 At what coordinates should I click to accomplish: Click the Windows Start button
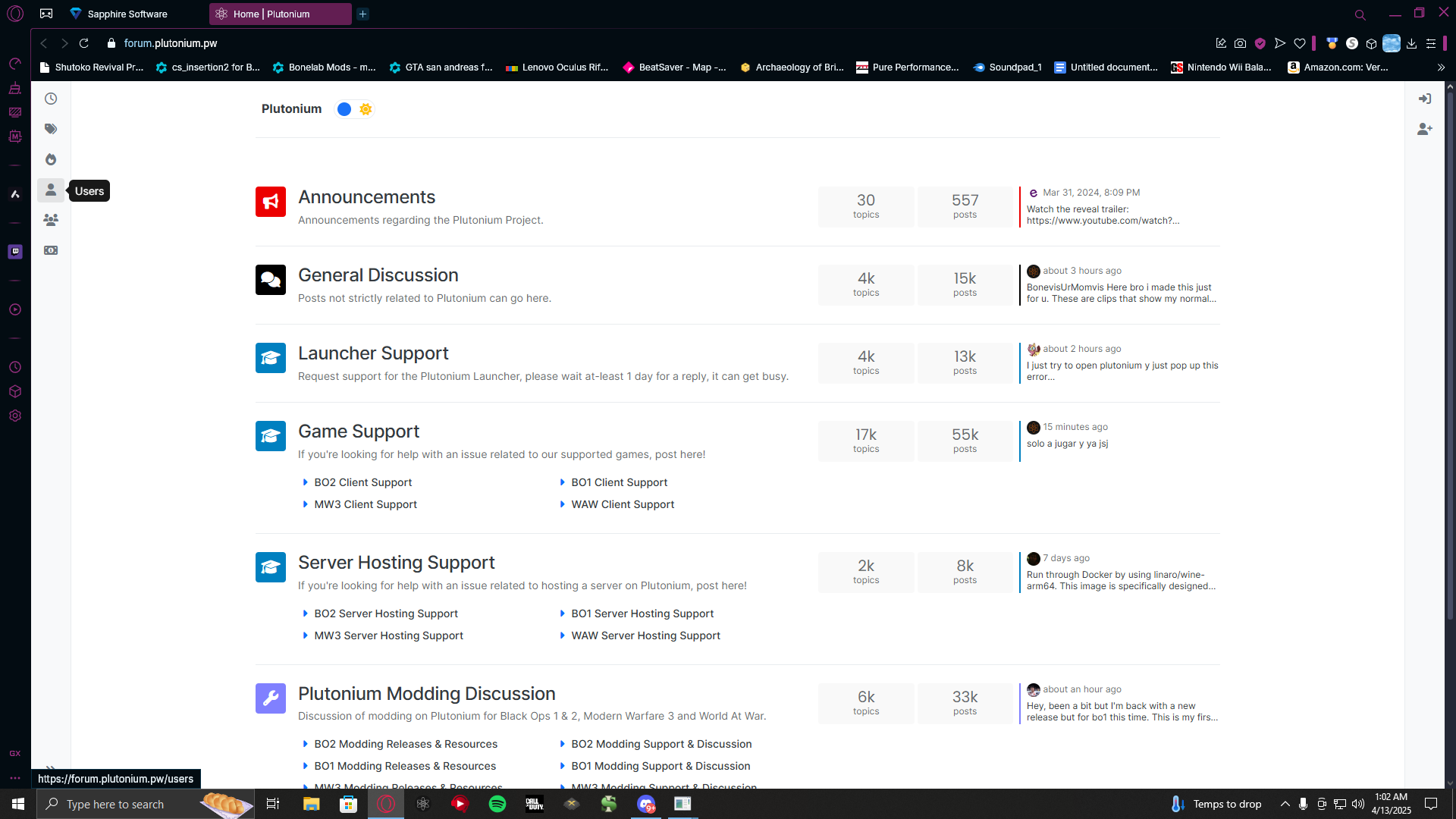click(18, 804)
